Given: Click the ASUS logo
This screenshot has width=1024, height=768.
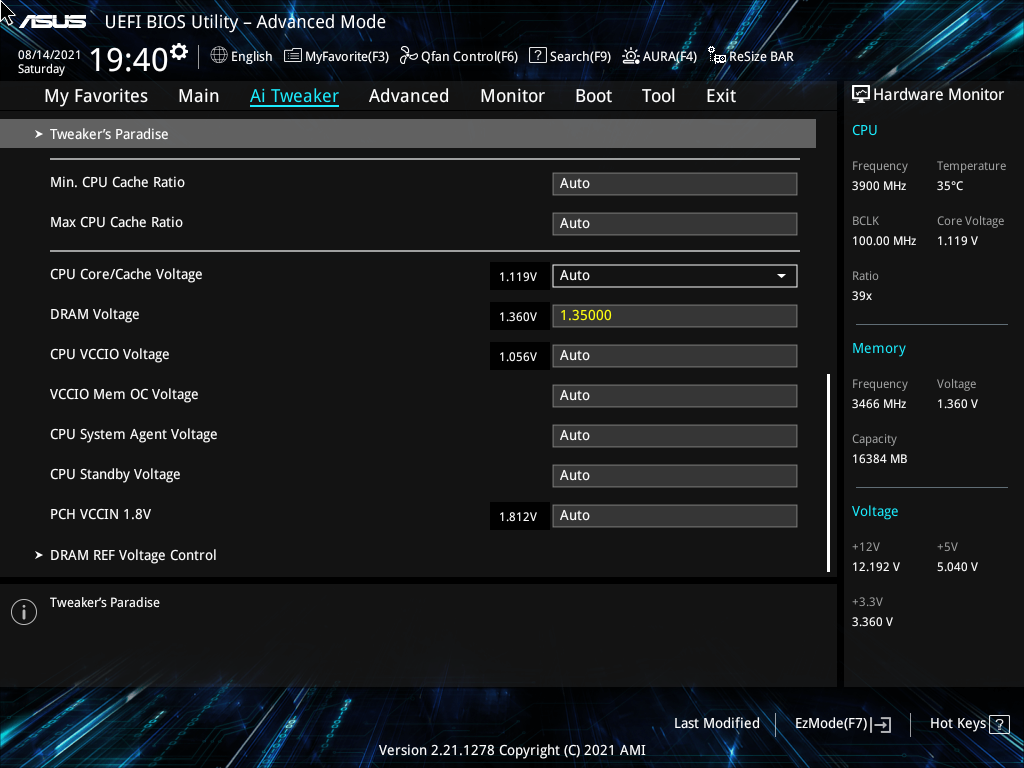Looking at the screenshot, I should coord(52,22).
